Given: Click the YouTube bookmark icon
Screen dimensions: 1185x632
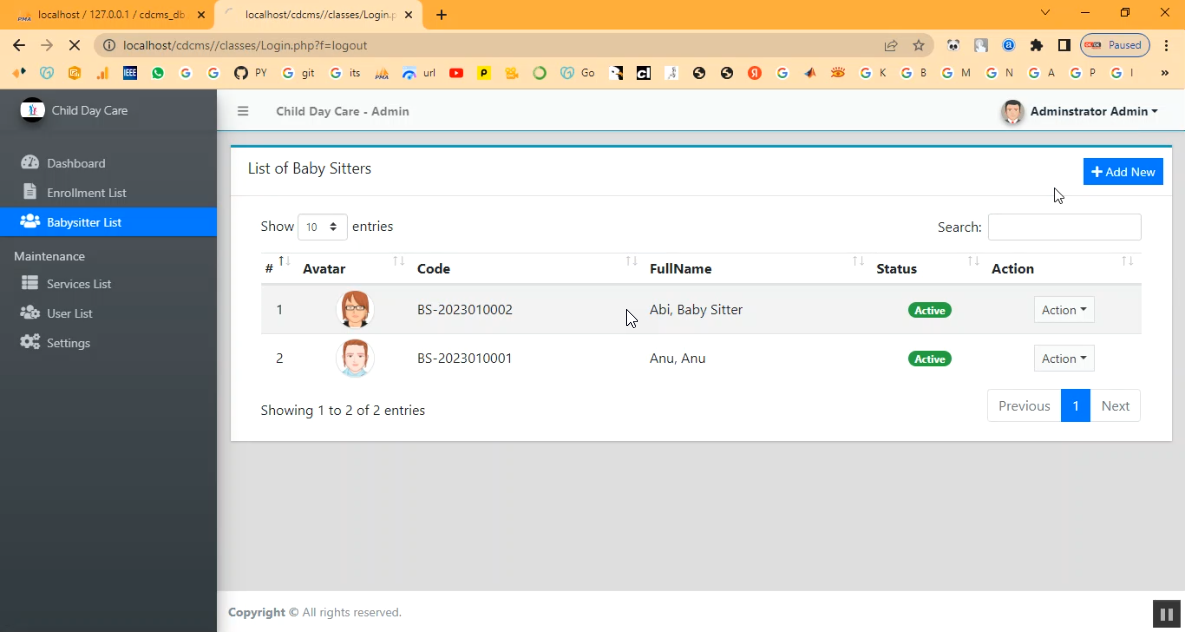Looking at the screenshot, I should click(456, 73).
